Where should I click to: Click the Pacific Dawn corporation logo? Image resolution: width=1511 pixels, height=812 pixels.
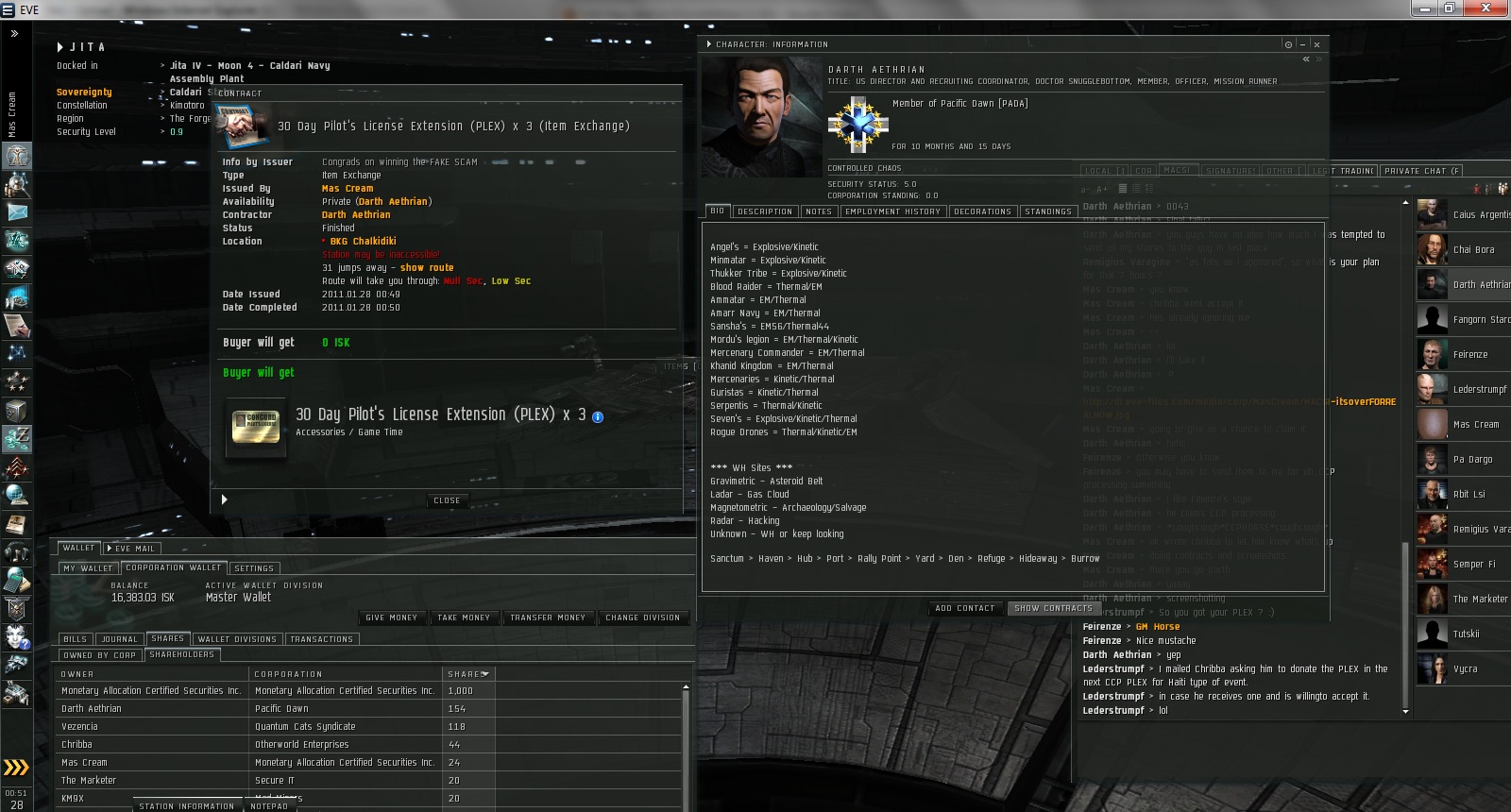[857, 124]
